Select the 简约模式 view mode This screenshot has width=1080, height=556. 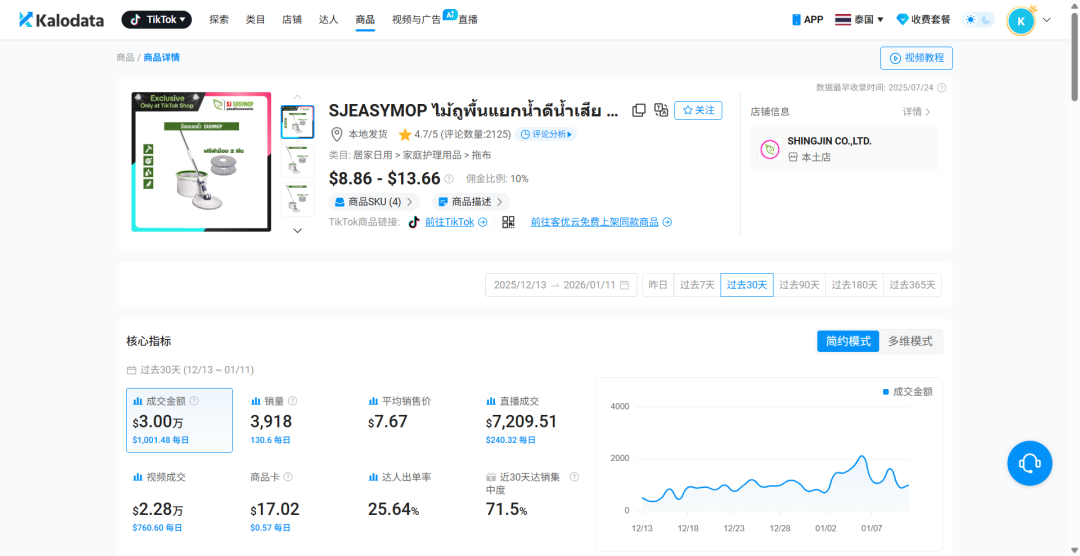tap(848, 341)
